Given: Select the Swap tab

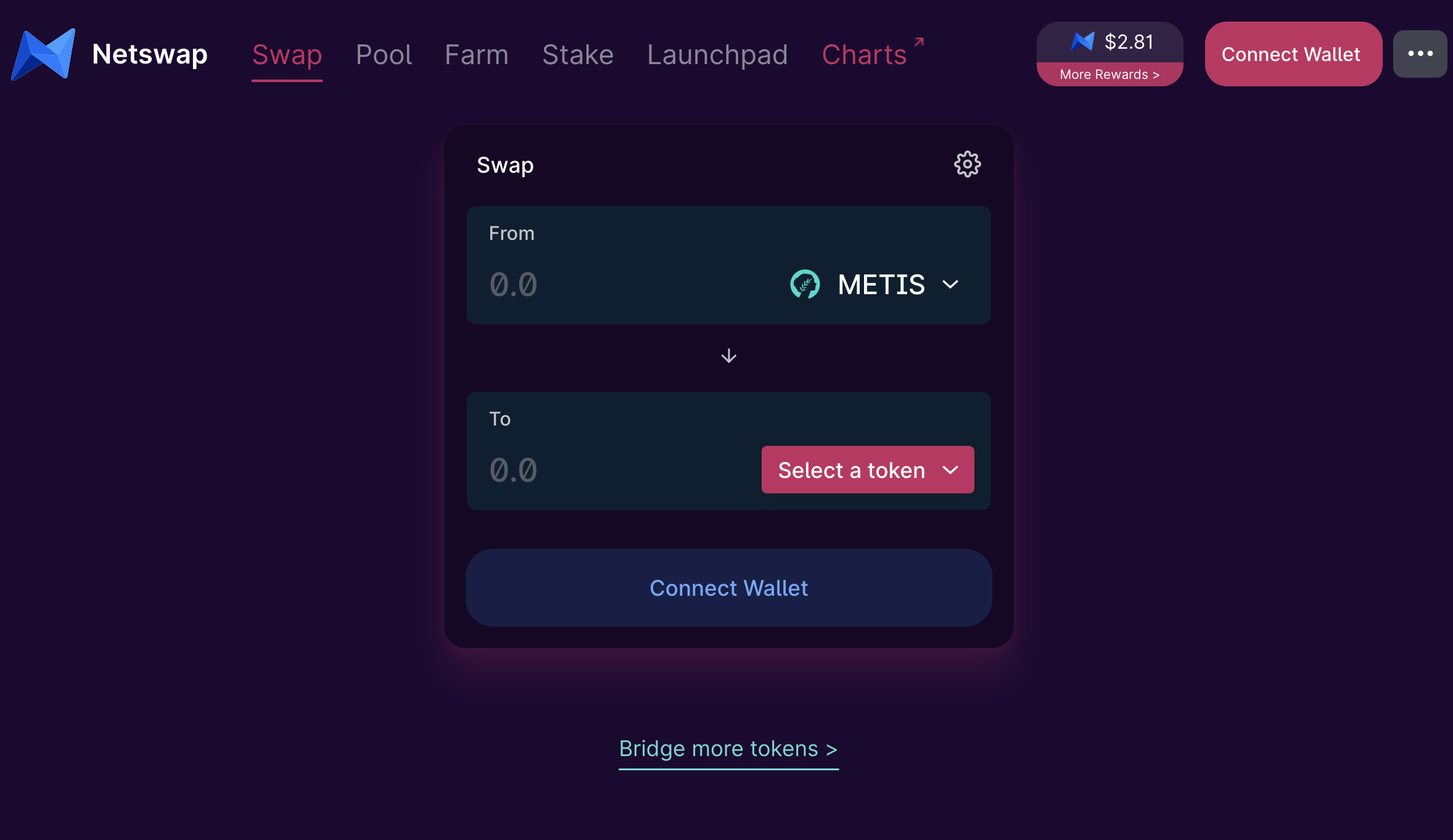Looking at the screenshot, I should pyautogui.click(x=287, y=54).
